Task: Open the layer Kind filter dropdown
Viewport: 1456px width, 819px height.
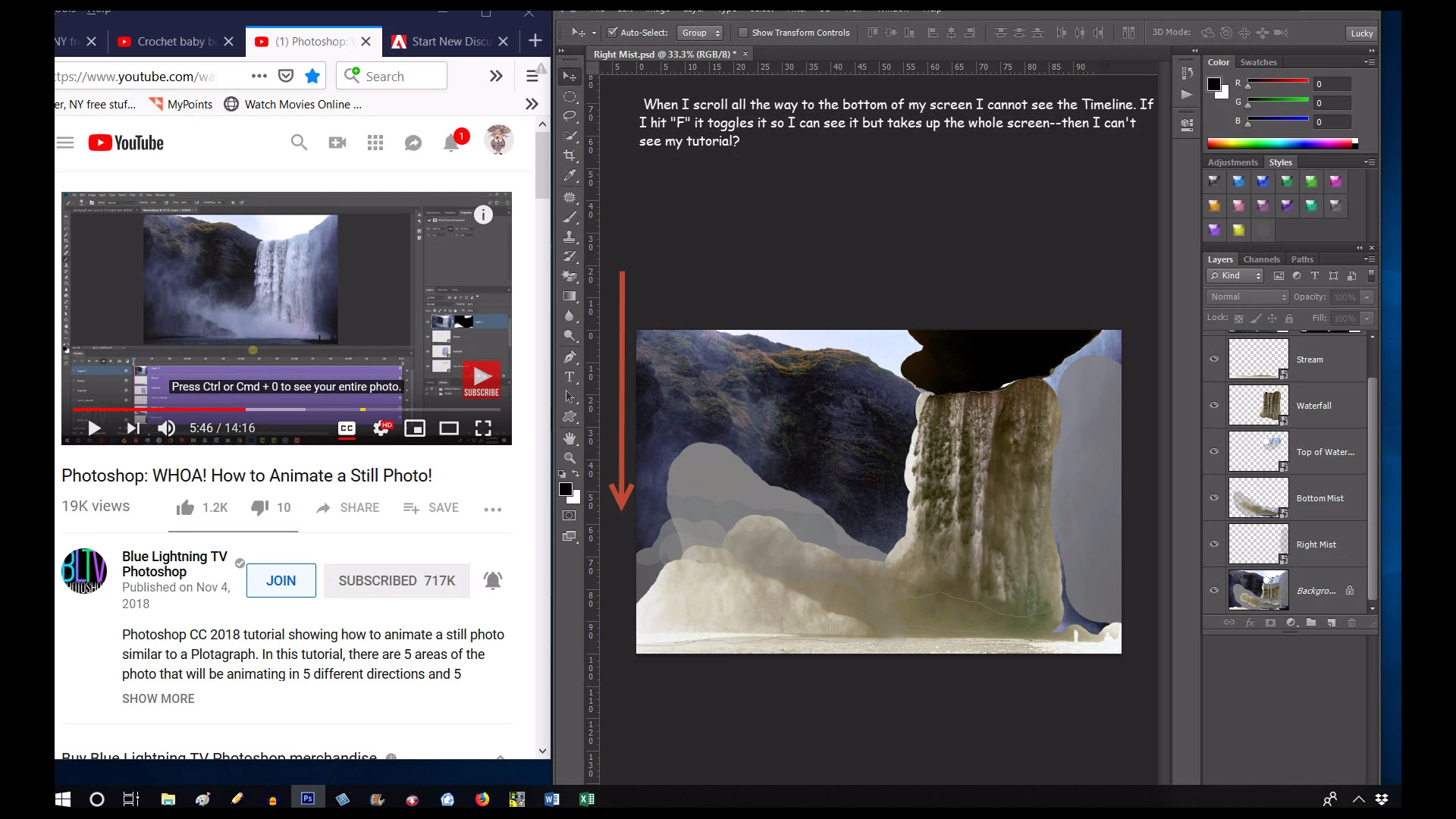Action: pos(1236,276)
